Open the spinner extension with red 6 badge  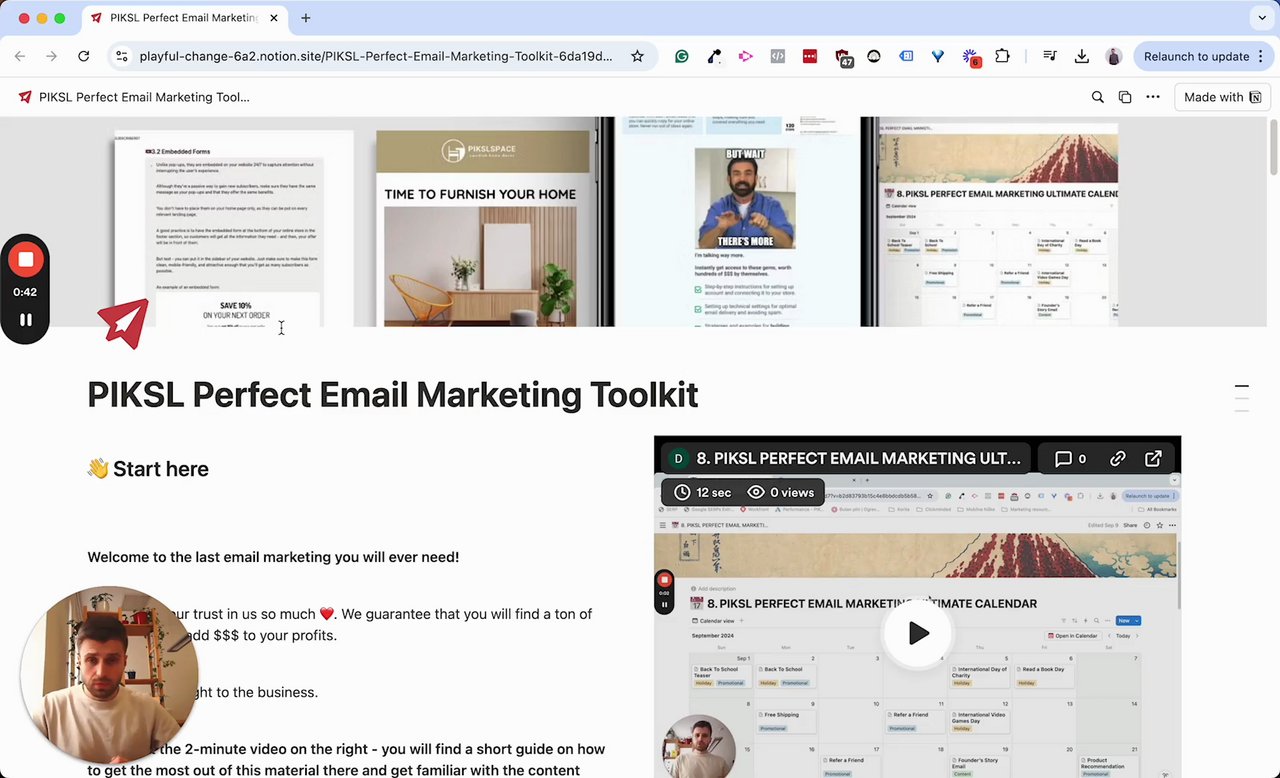click(x=971, y=58)
